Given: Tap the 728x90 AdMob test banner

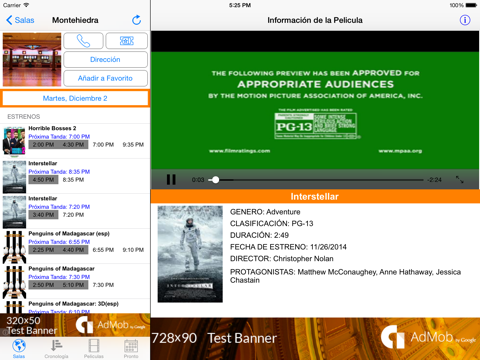Looking at the screenshot, I should coord(315,339).
